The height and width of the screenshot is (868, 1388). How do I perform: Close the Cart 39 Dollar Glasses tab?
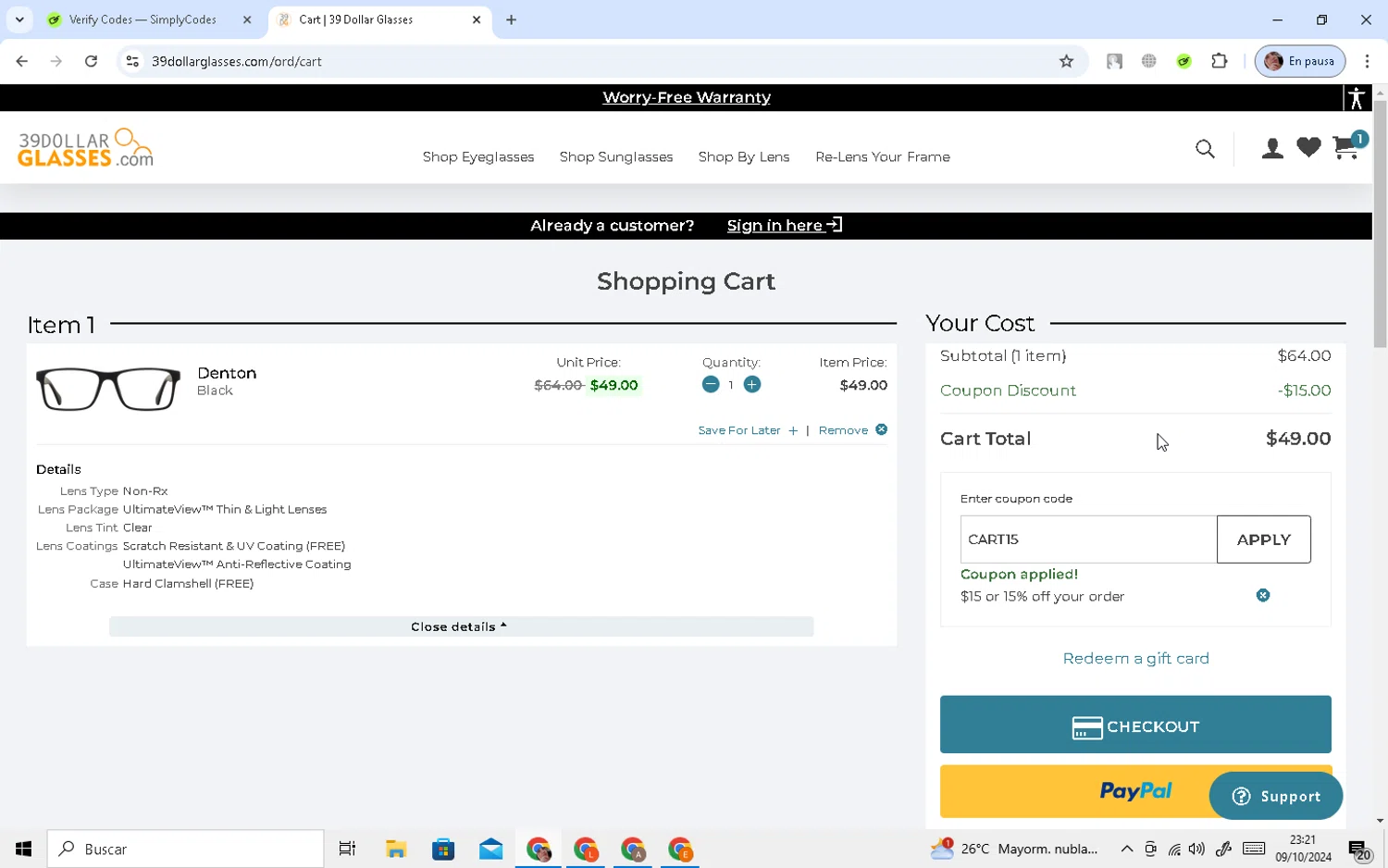tap(477, 19)
